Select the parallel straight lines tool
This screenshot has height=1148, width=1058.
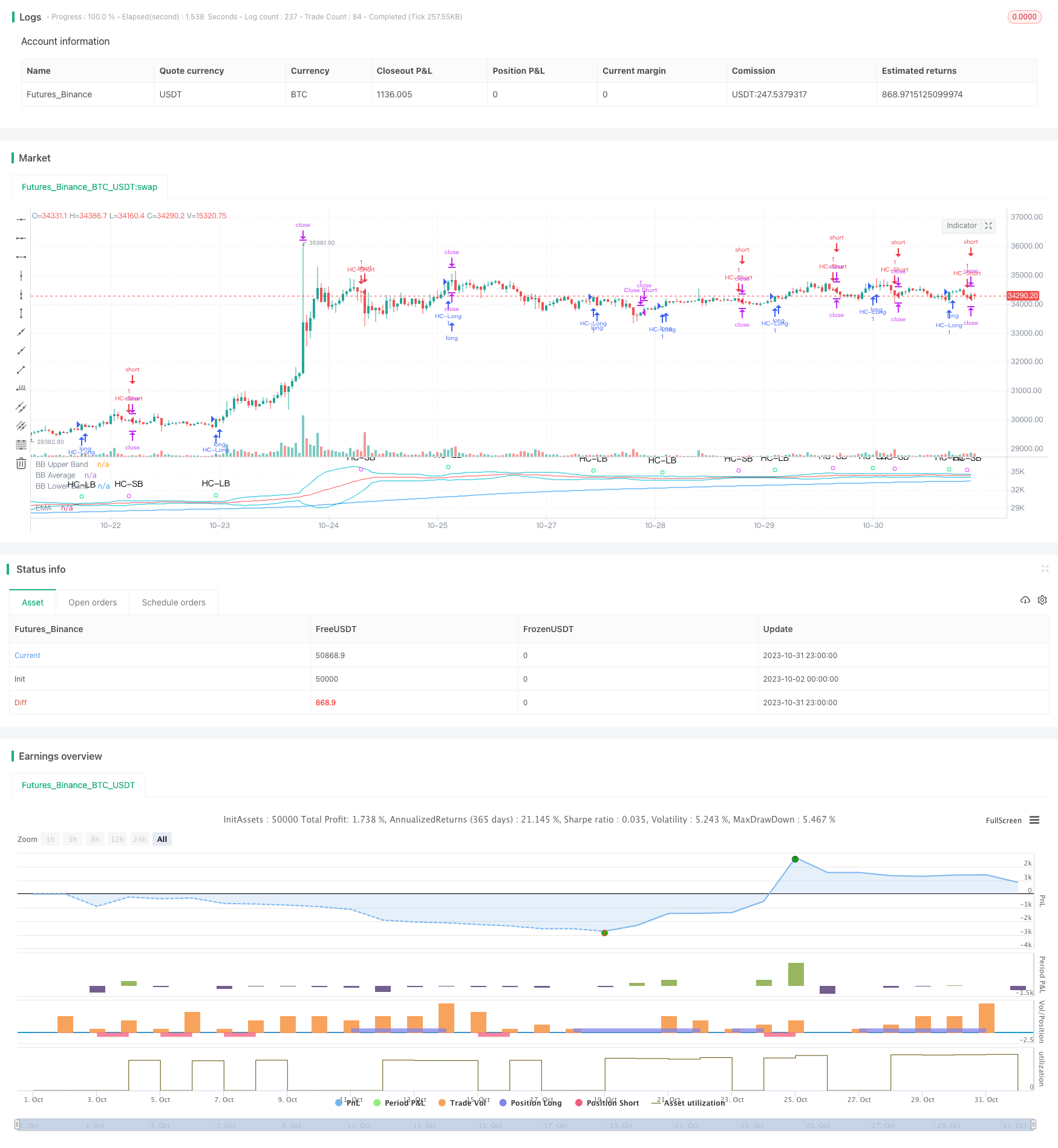[21, 426]
